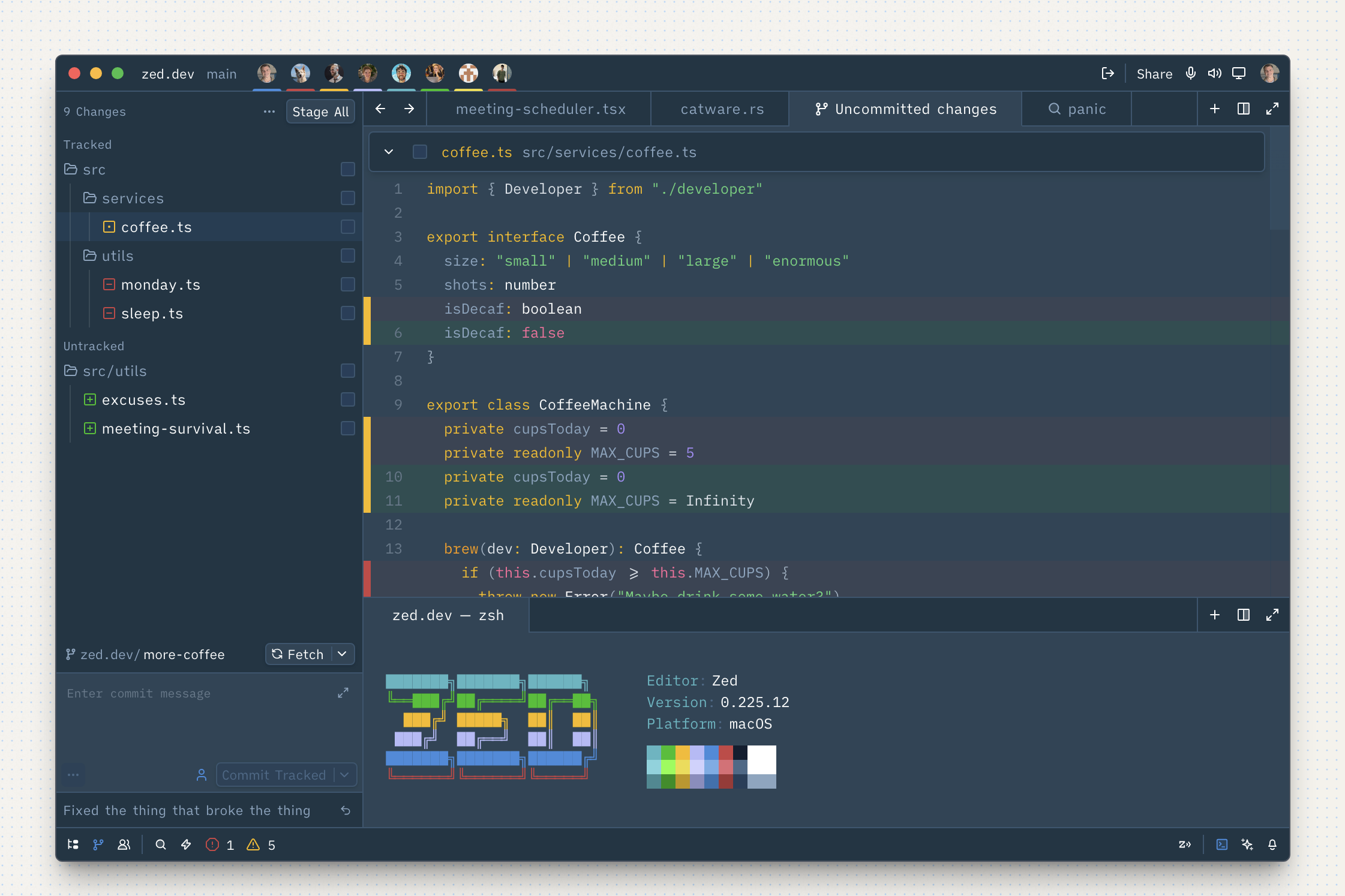Open the git panel branch icon in status bar
Screen dimensions: 1345x896
point(98,844)
